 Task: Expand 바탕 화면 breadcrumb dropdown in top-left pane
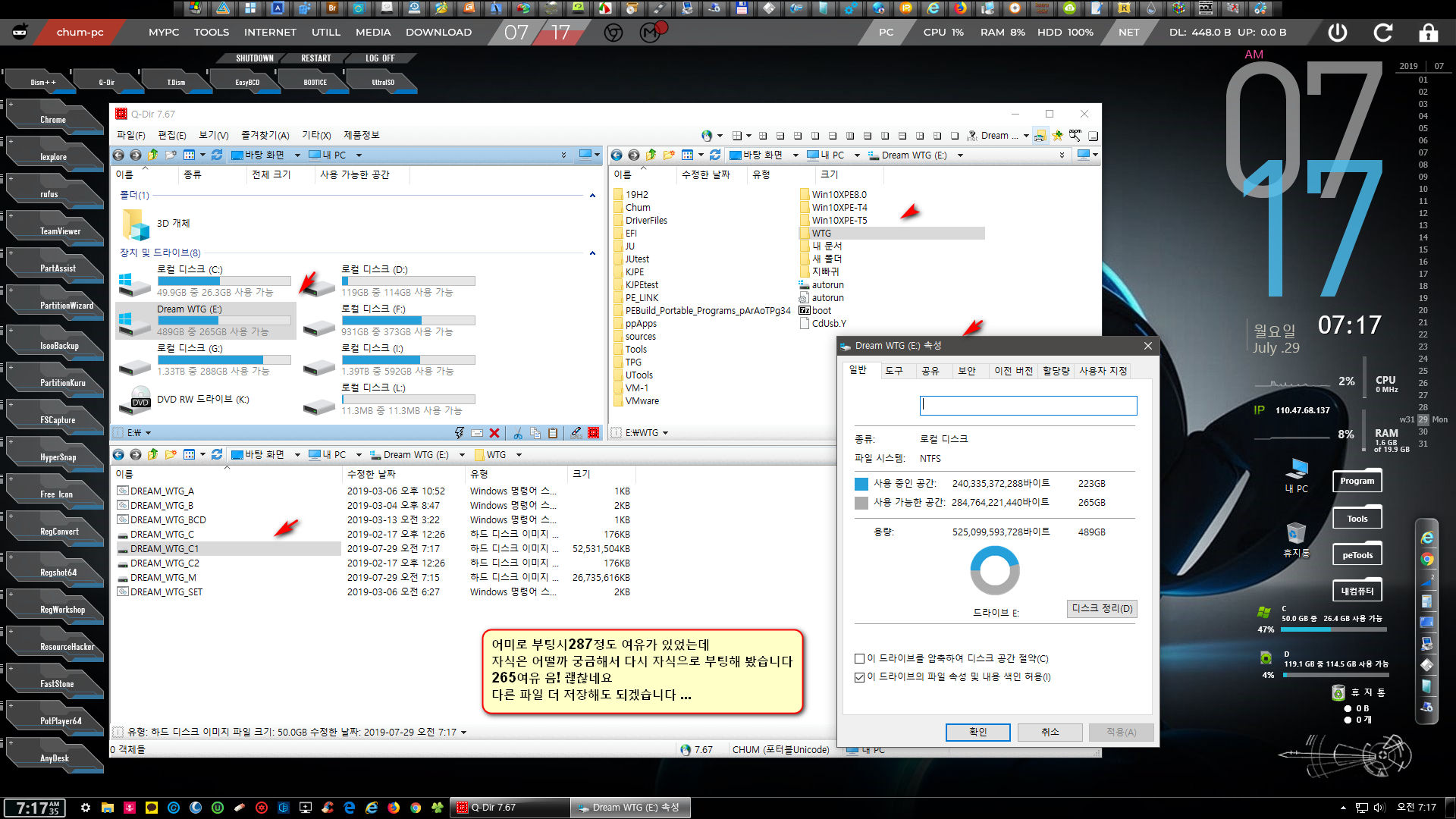point(297,155)
